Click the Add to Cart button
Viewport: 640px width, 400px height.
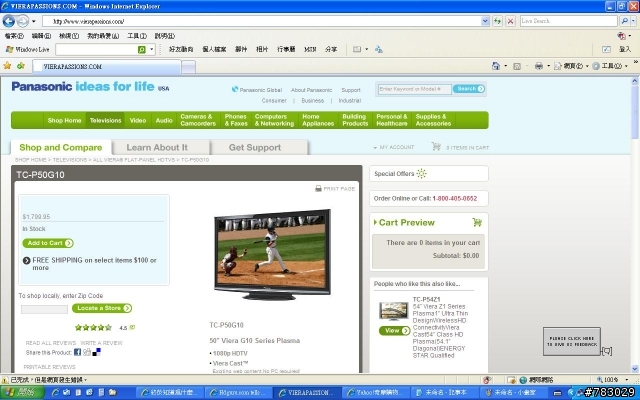coord(48,243)
